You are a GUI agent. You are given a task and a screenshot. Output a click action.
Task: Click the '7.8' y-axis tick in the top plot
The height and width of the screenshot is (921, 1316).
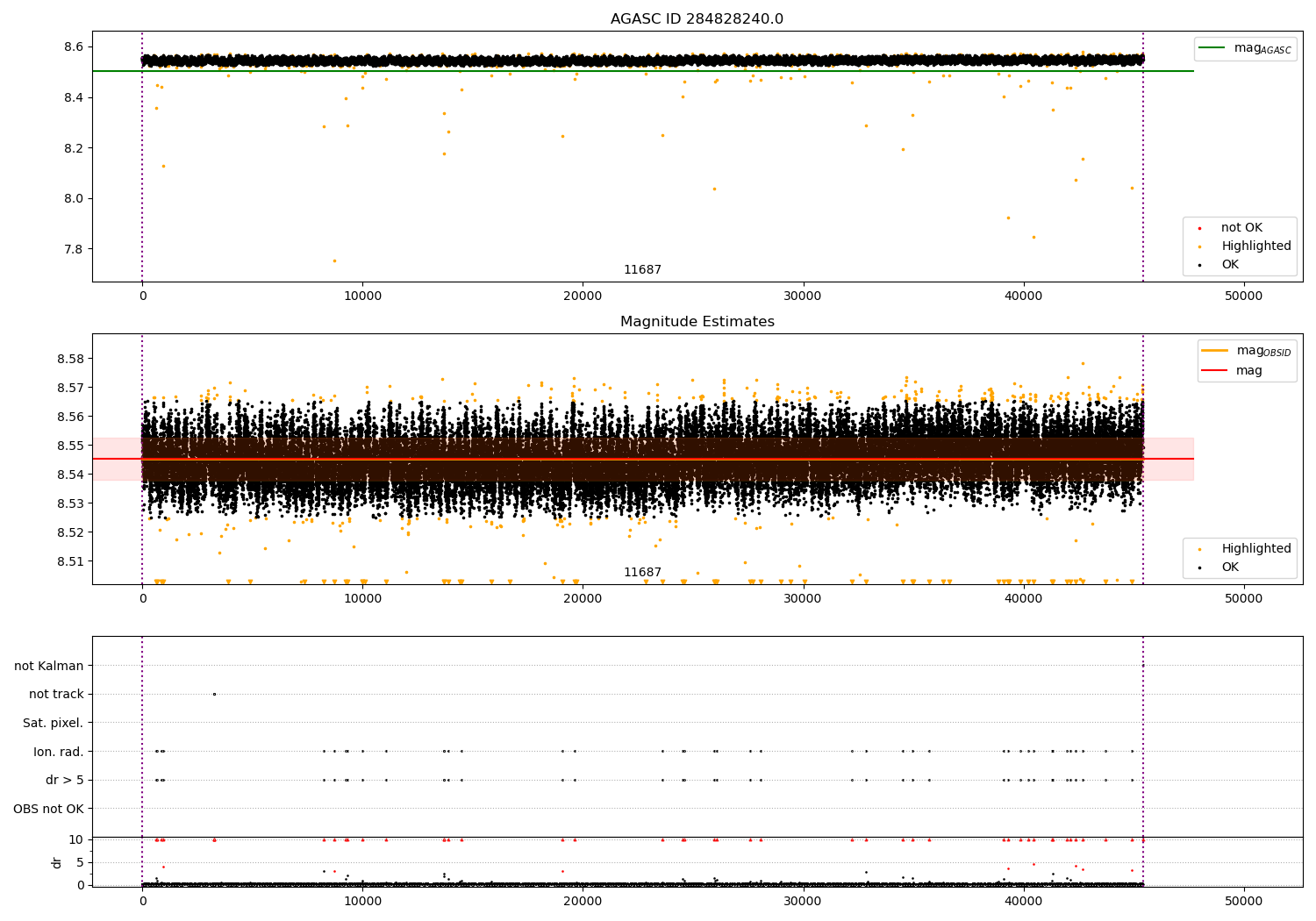(74, 249)
